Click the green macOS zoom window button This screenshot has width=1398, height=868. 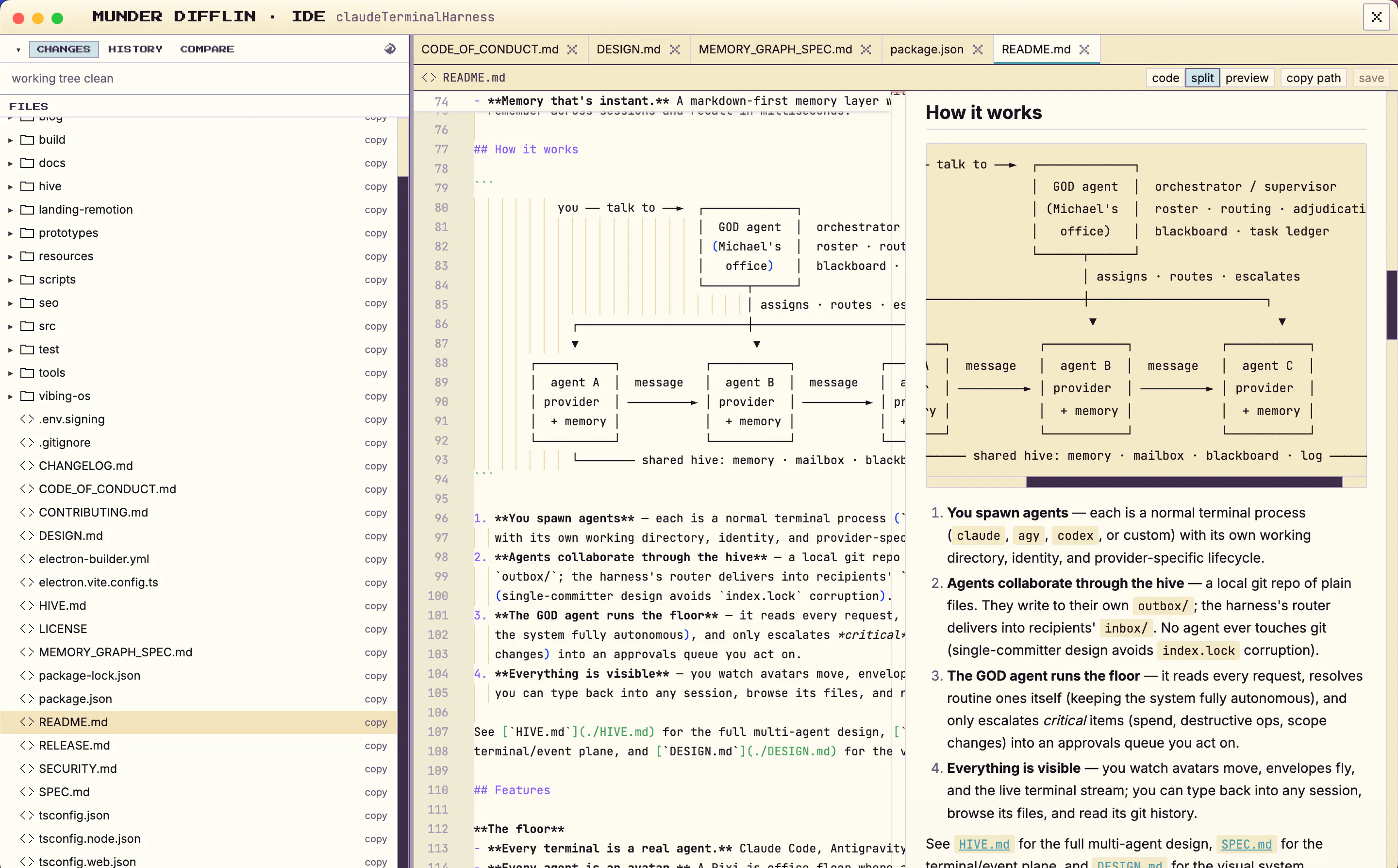[x=57, y=18]
